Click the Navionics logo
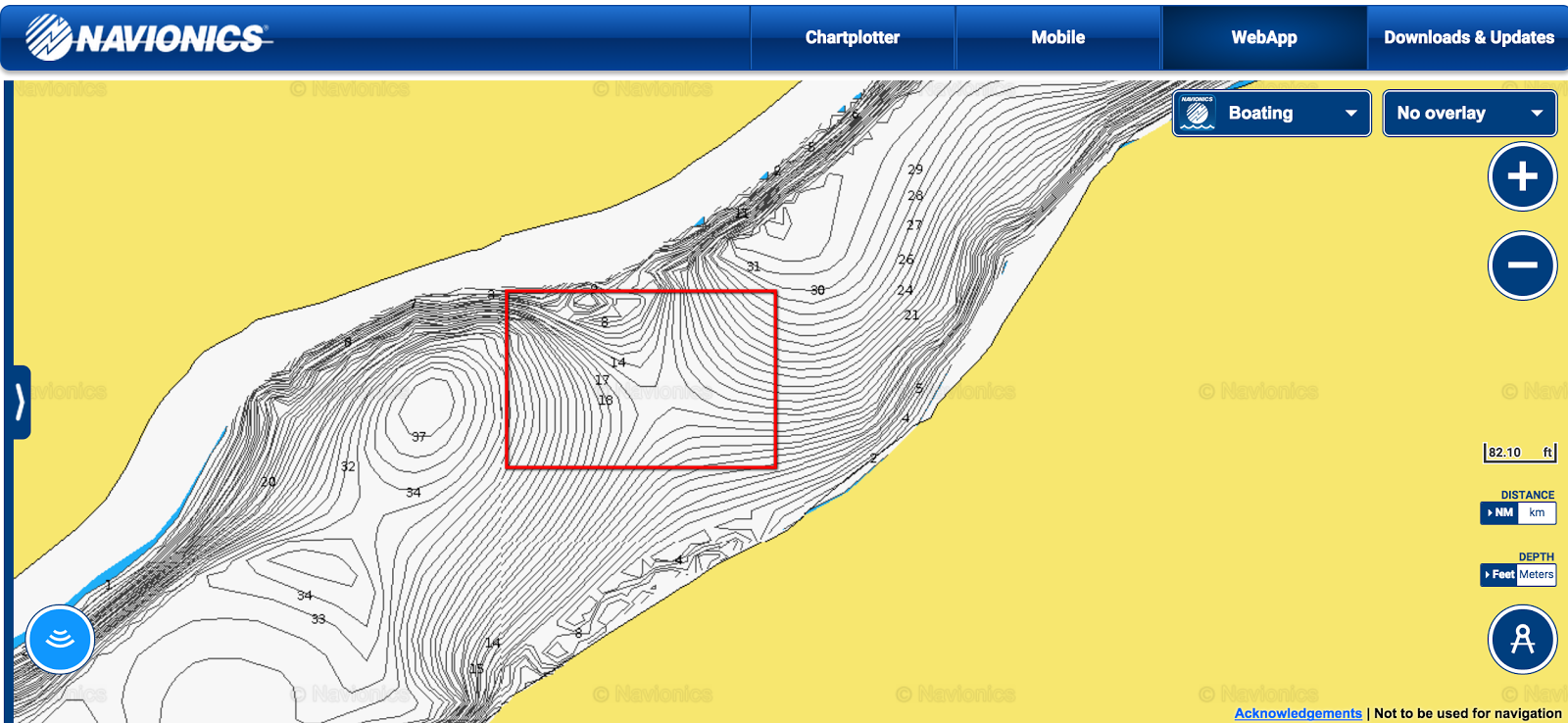 tap(149, 37)
